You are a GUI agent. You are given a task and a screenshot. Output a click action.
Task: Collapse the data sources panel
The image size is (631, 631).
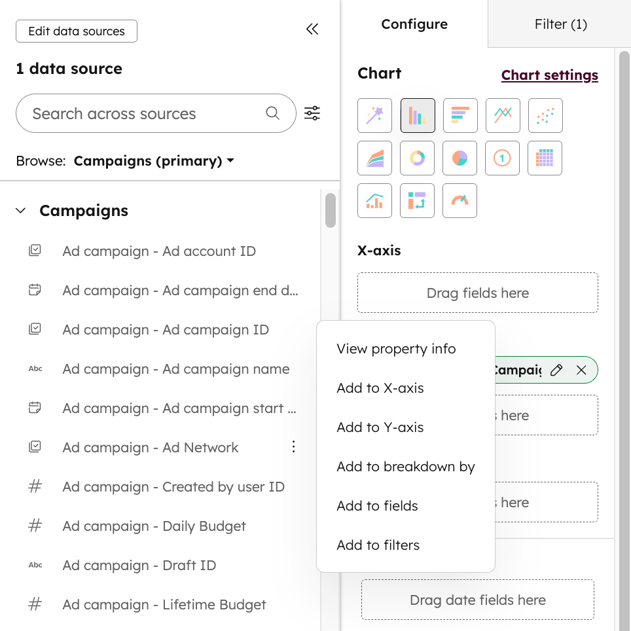312,29
